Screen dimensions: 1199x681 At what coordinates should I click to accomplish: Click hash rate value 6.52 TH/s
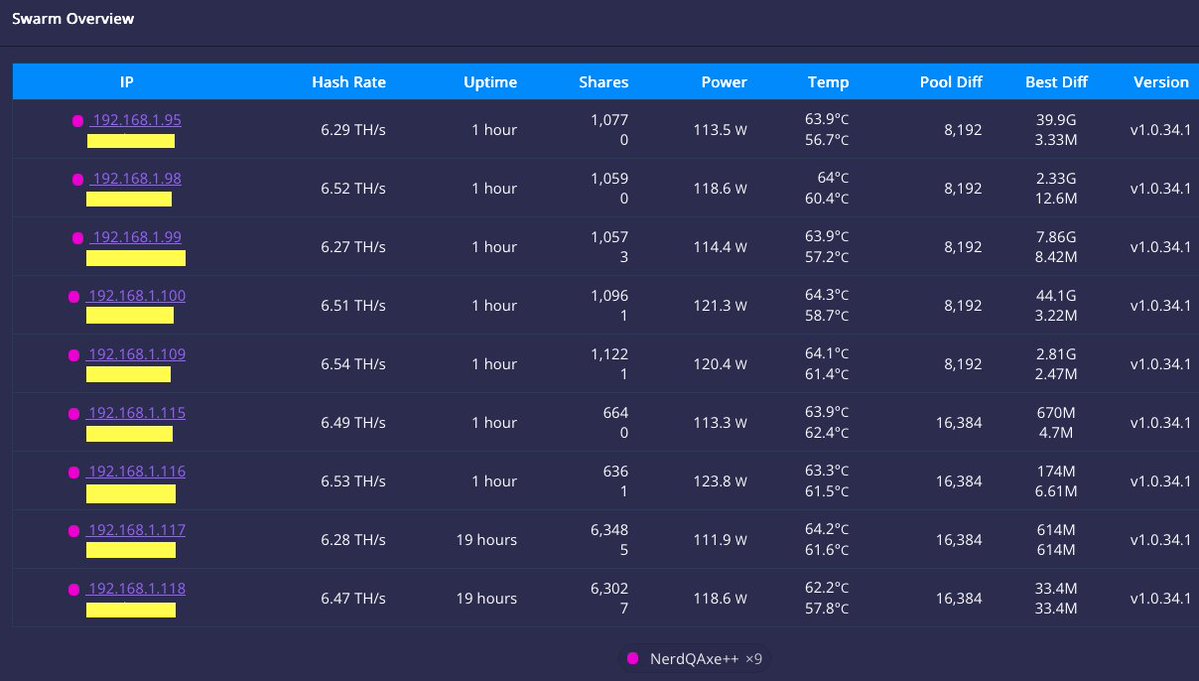coord(353,188)
